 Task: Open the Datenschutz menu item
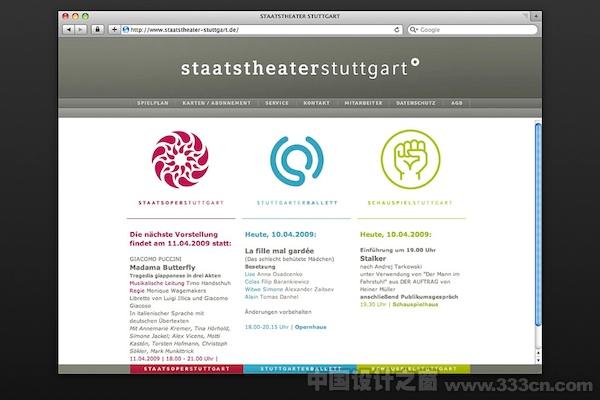click(x=416, y=103)
